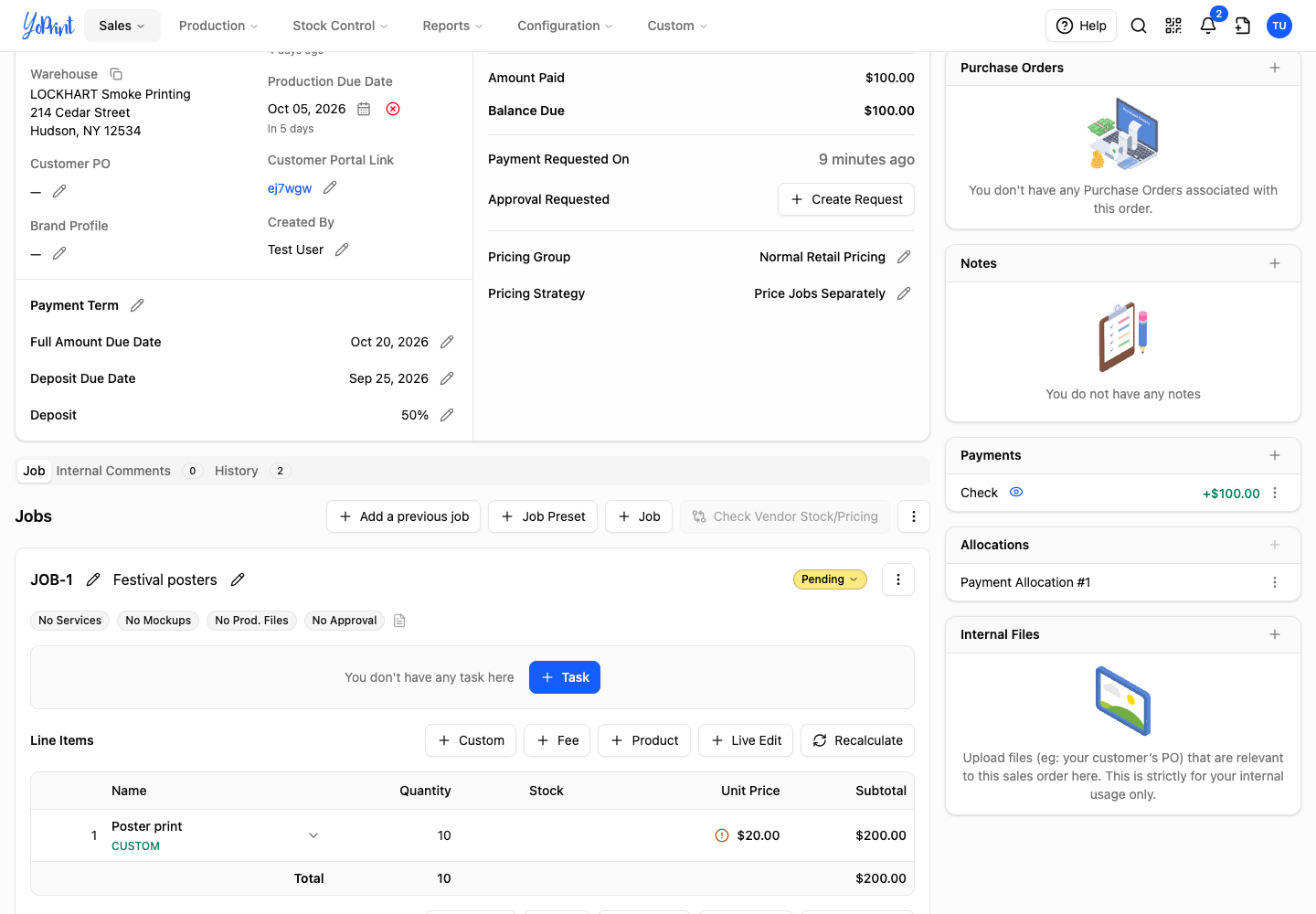Click the search magnifier icon

(x=1139, y=26)
